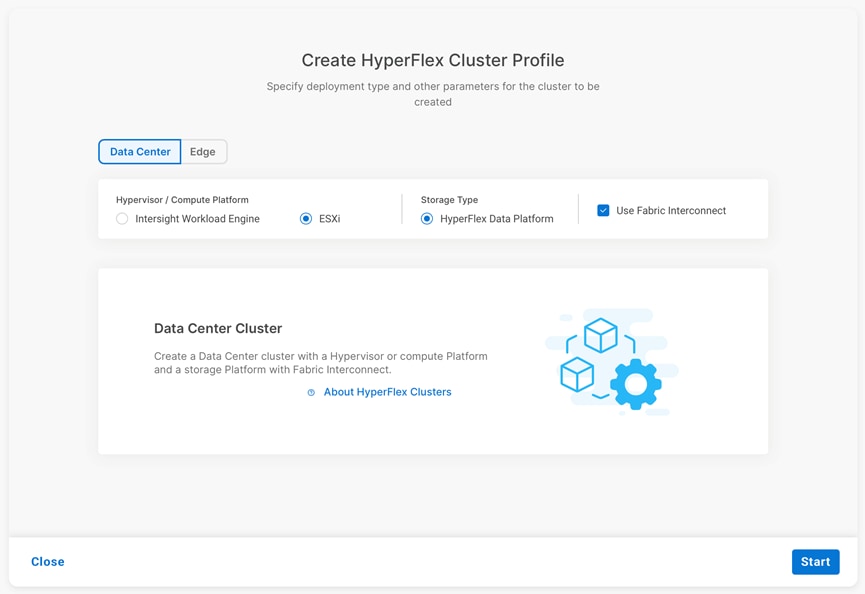Image resolution: width=865 pixels, height=594 pixels.
Task: Click the Create HyperFlex Cluster Profile heading
Action: point(432,60)
